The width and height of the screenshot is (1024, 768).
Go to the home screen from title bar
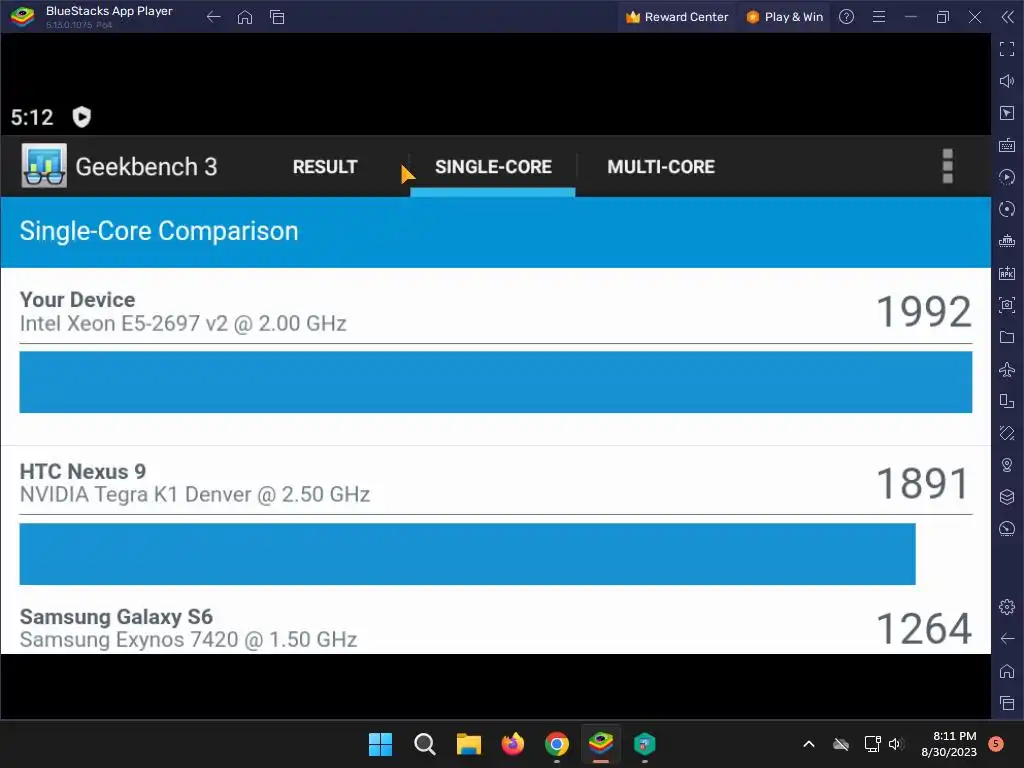click(x=245, y=17)
